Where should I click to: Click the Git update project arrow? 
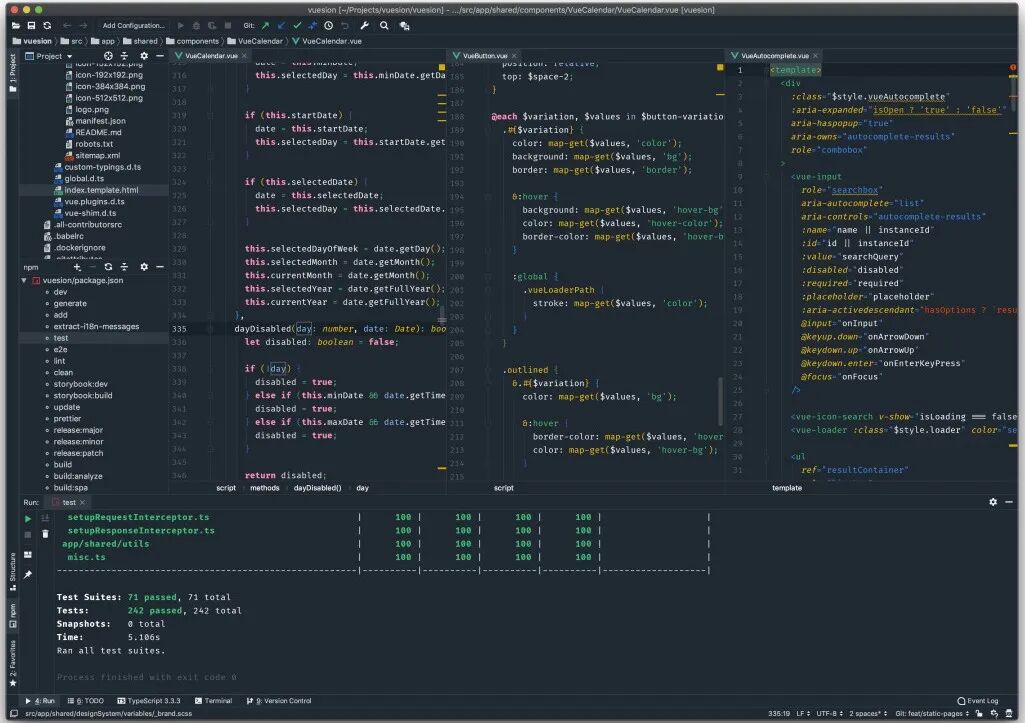[x=281, y=25]
